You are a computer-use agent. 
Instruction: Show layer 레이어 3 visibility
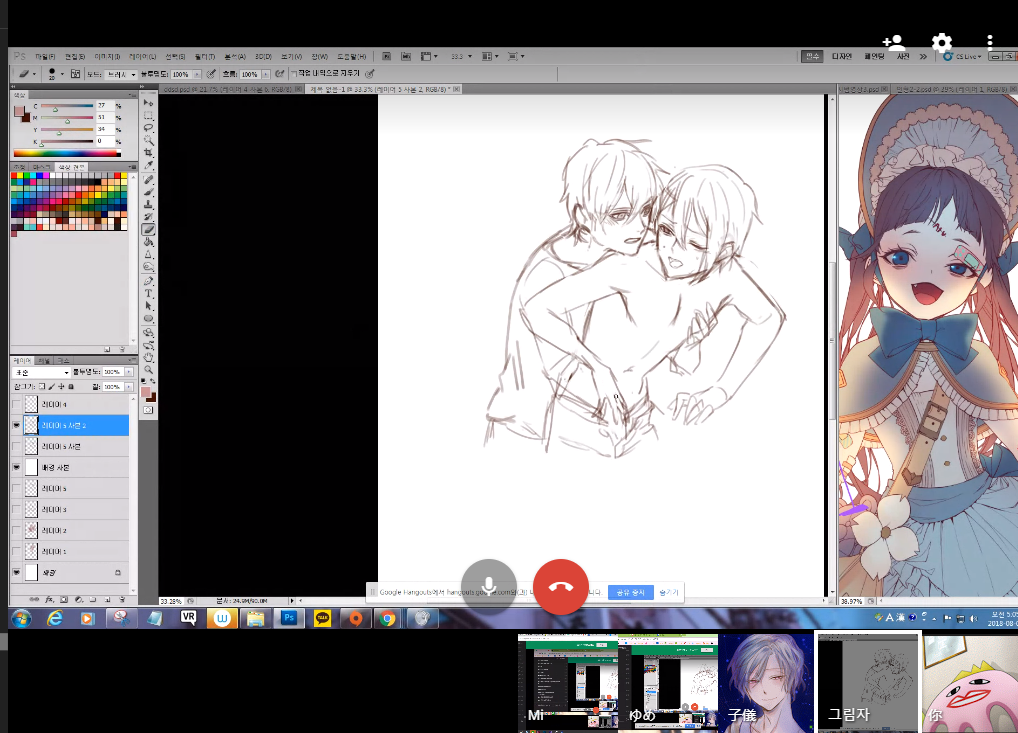coord(17,510)
